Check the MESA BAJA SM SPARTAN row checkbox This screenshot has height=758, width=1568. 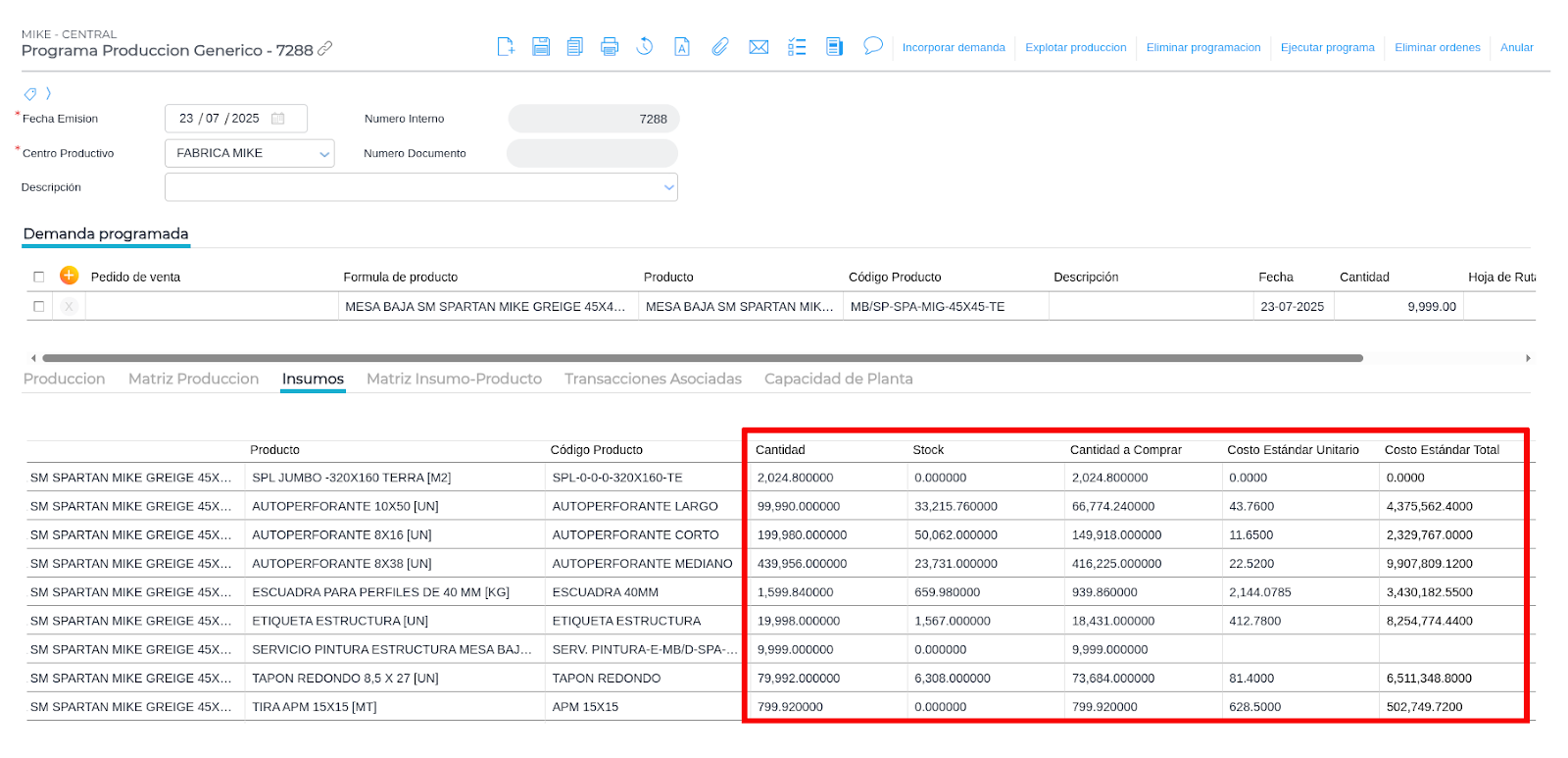click(x=39, y=306)
